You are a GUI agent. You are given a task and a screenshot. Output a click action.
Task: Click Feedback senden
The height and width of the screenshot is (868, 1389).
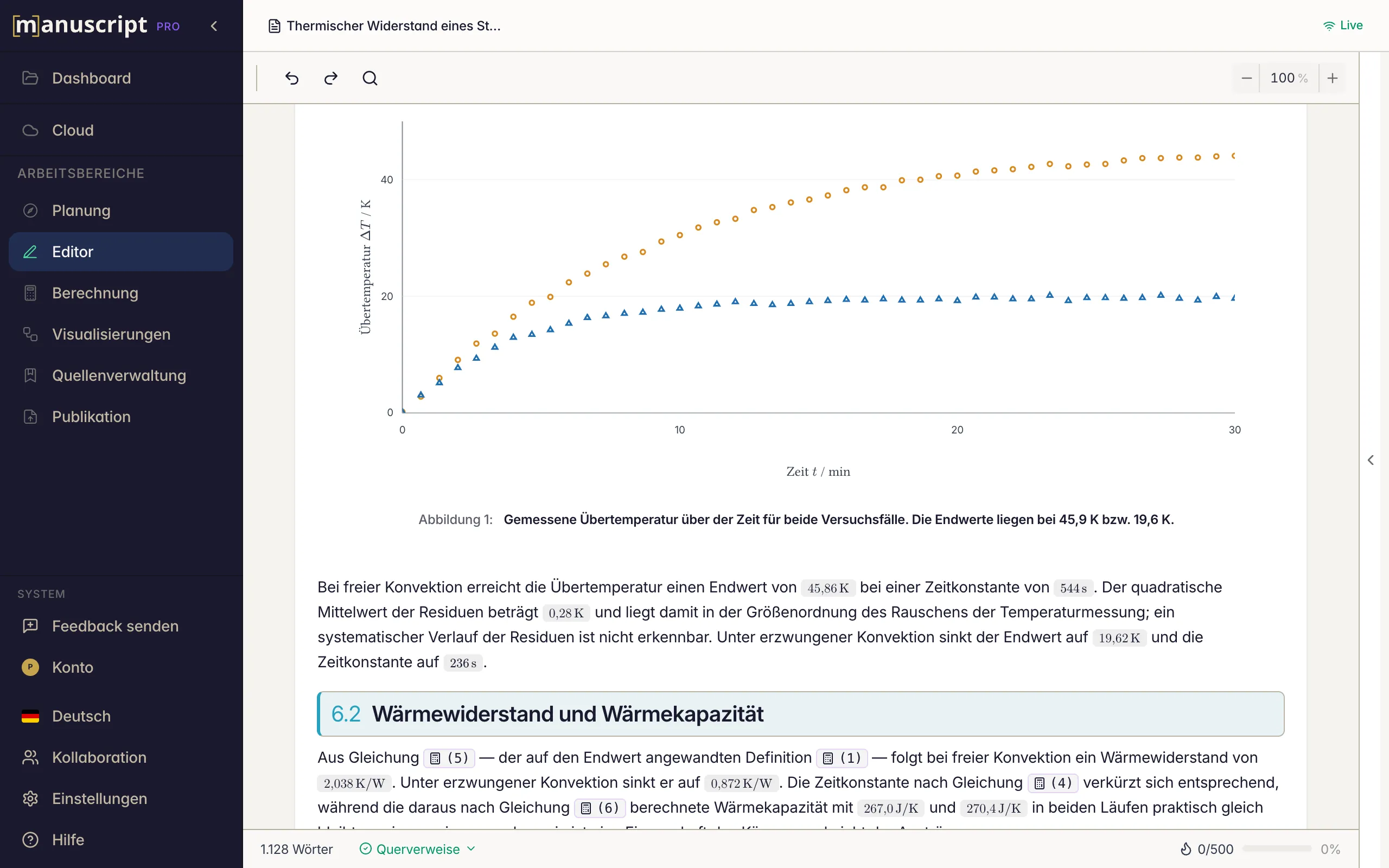(x=121, y=626)
